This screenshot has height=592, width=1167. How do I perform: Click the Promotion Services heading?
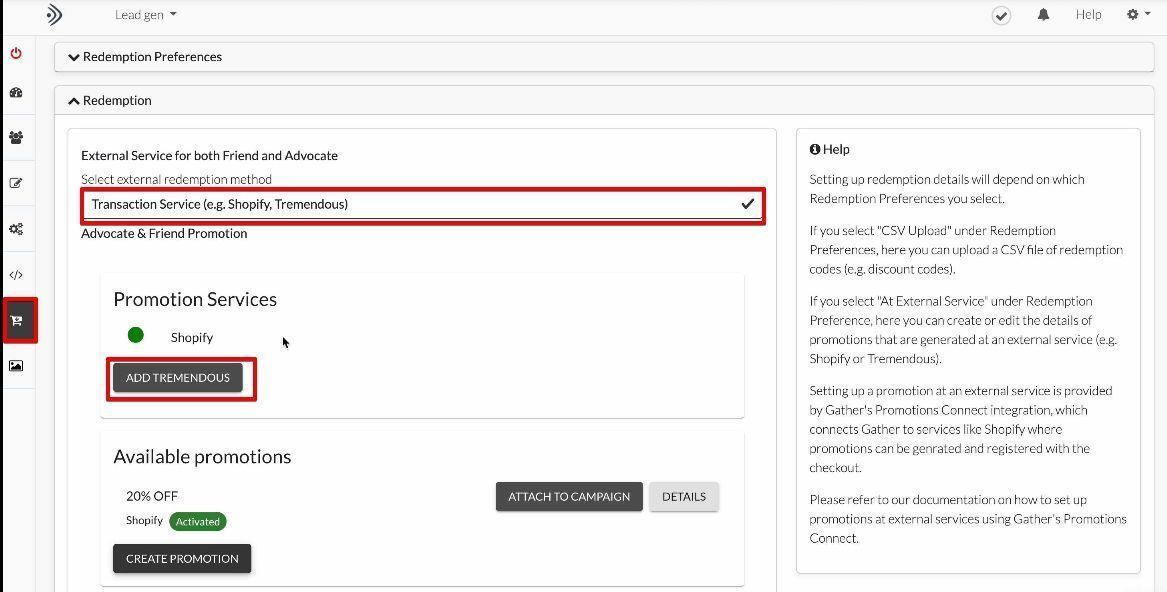click(195, 299)
